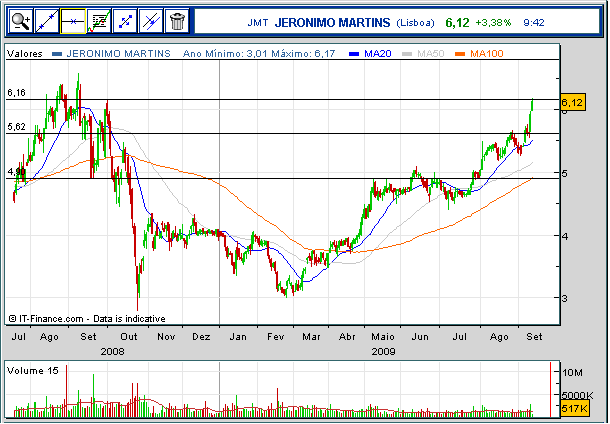Click the JMT ticker symbol
The image size is (610, 424).
tap(258, 23)
